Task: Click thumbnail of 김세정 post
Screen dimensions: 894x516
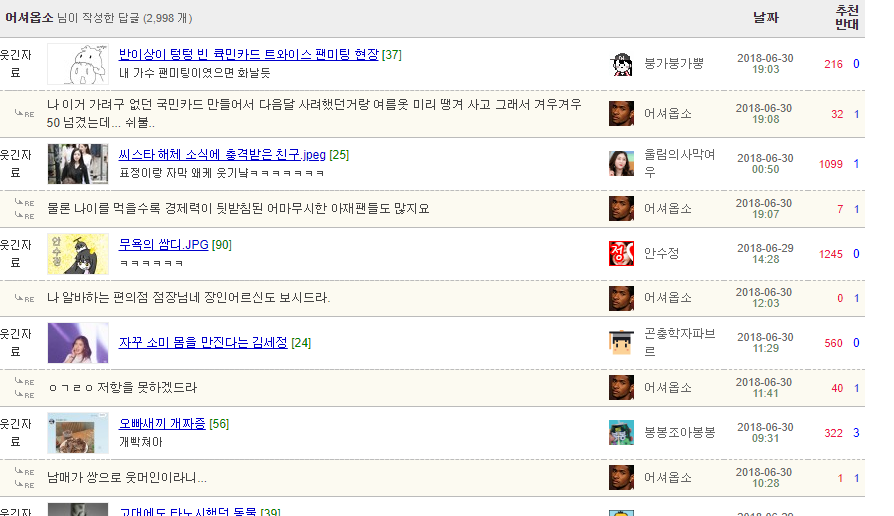Action: pyautogui.click(x=78, y=343)
